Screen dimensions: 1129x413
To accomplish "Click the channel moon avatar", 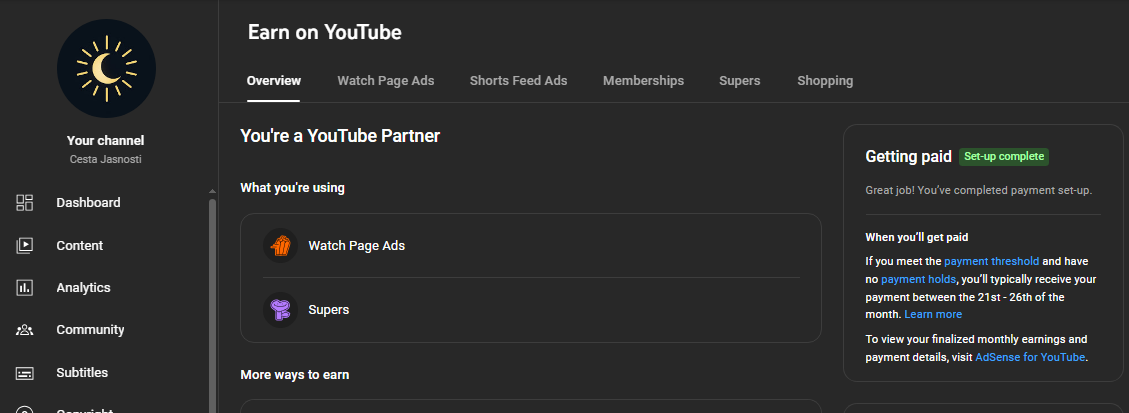I will [106, 68].
